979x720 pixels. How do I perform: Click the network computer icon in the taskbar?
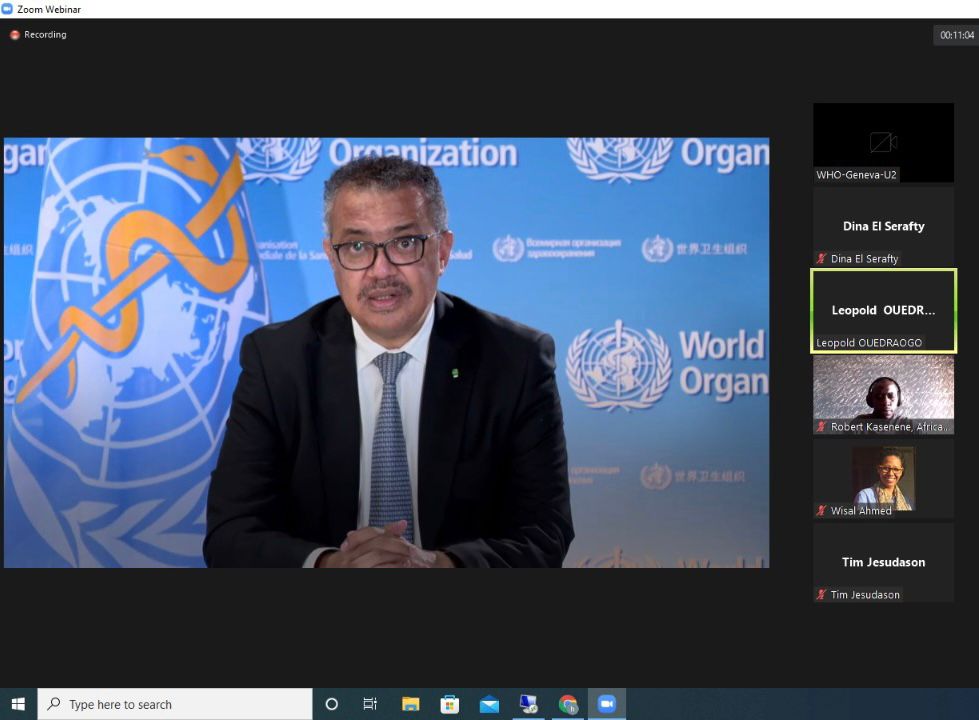[528, 704]
